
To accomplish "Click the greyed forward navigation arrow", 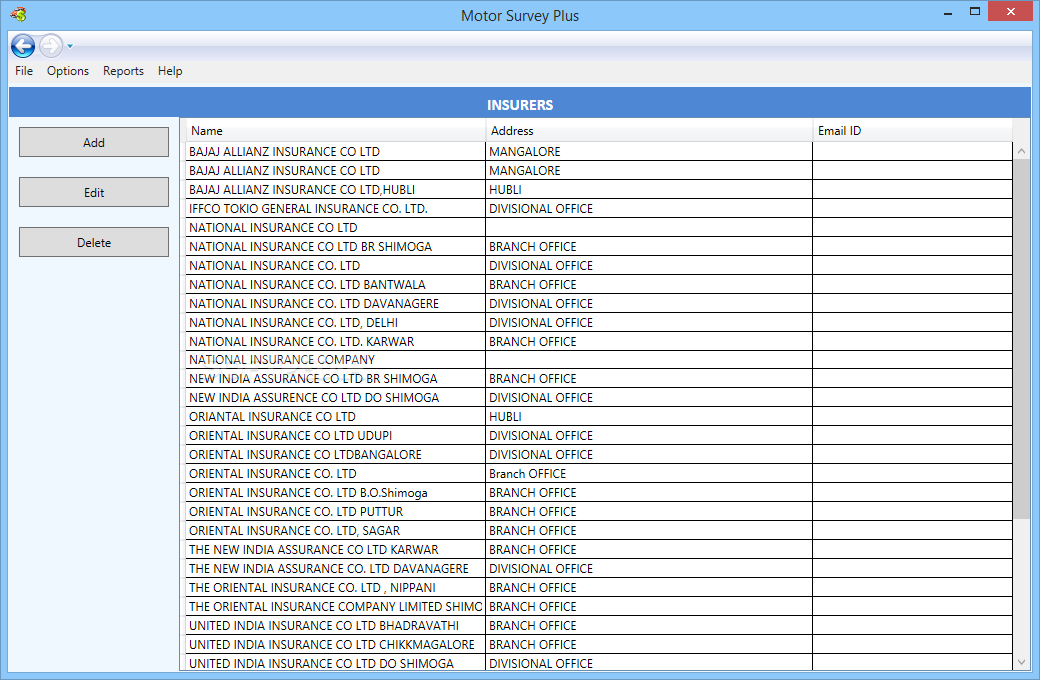I will [x=51, y=46].
